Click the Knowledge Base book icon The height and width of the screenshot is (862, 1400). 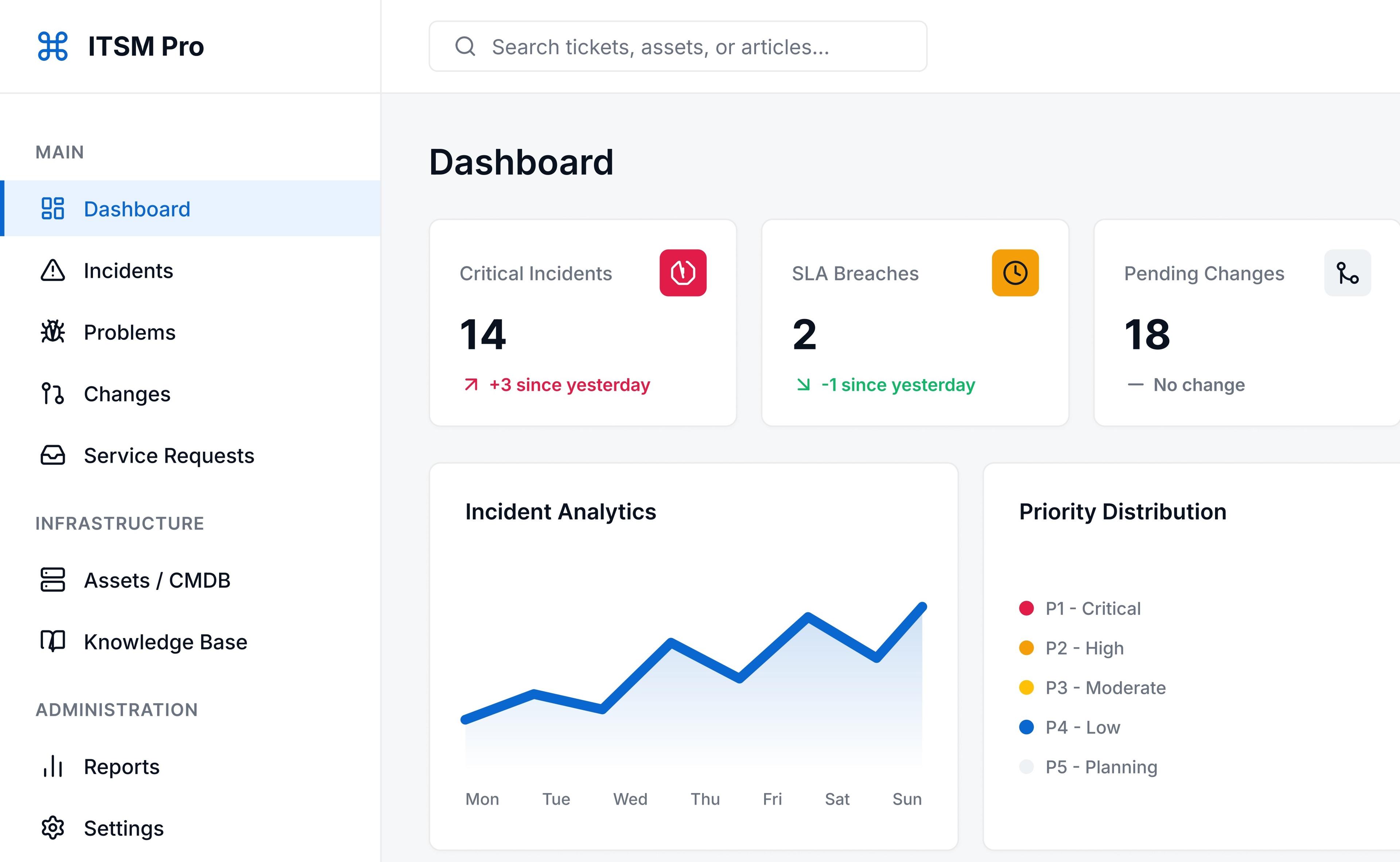(x=52, y=641)
